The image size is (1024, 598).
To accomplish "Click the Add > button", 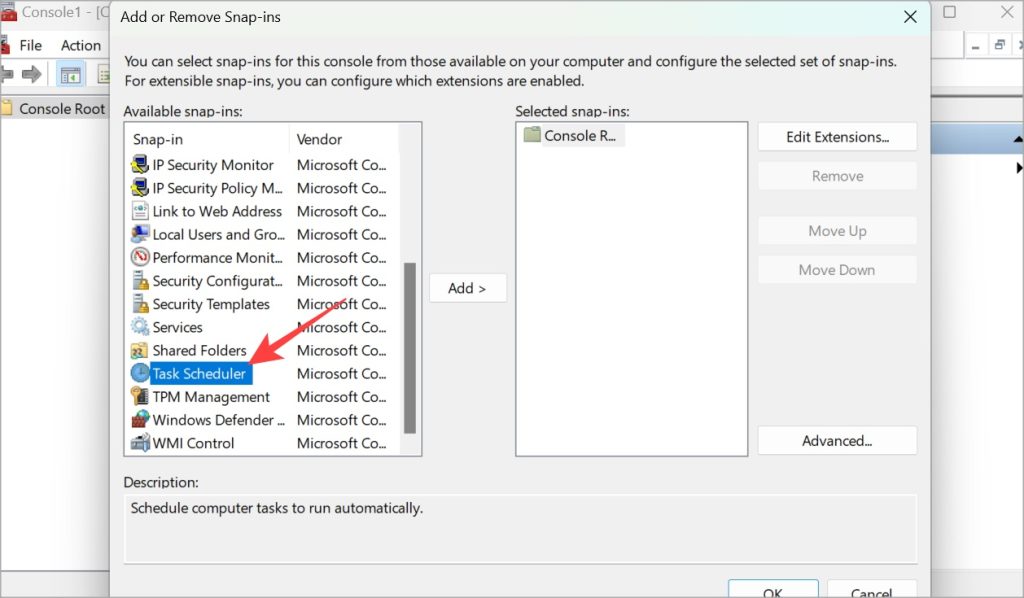I will pos(468,288).
